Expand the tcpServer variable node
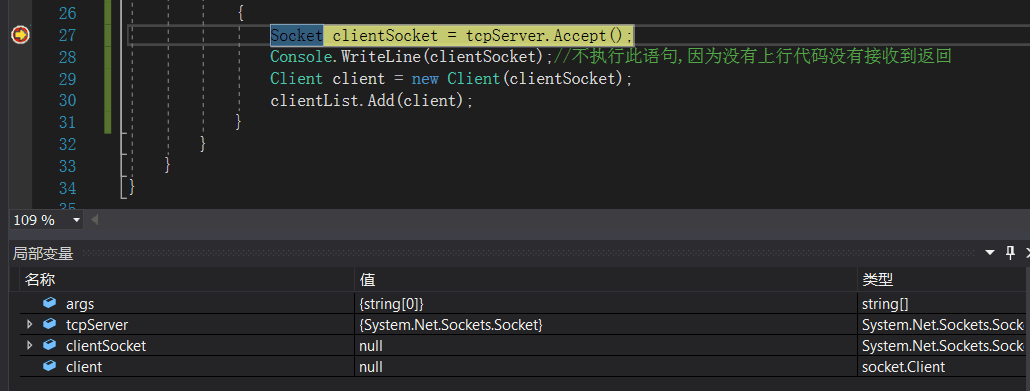The image size is (1030, 391). point(30,325)
